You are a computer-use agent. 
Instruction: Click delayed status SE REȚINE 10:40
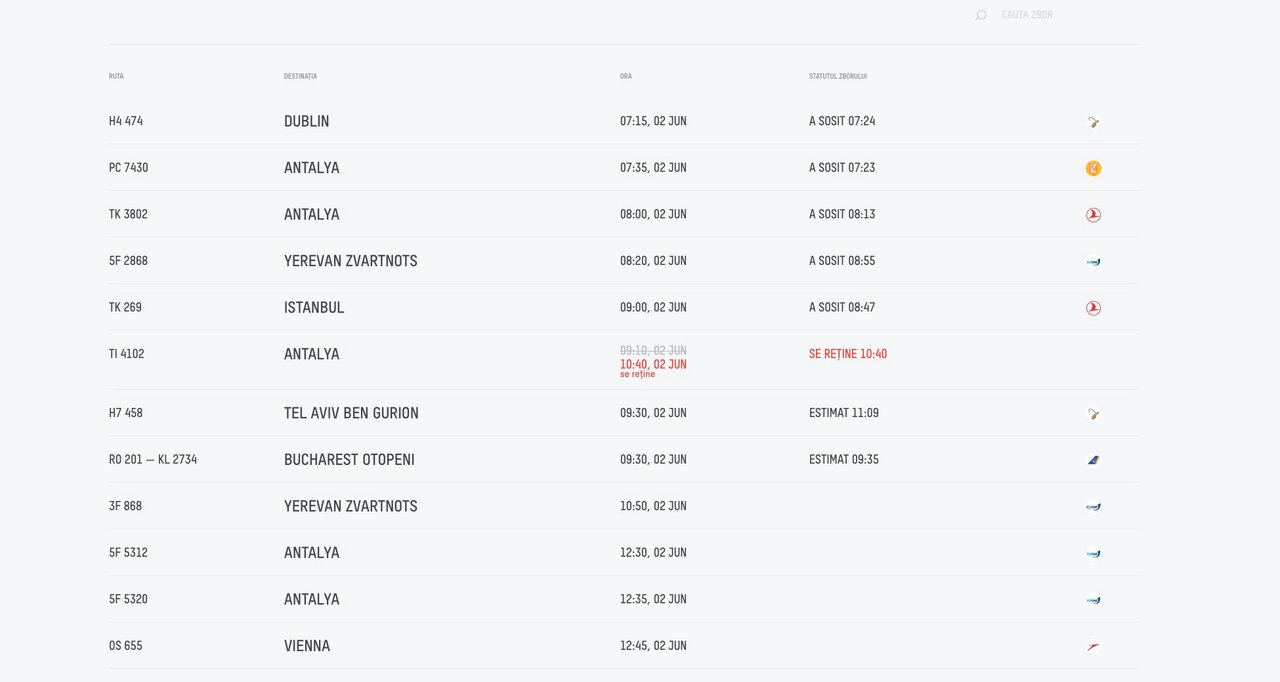[847, 354]
